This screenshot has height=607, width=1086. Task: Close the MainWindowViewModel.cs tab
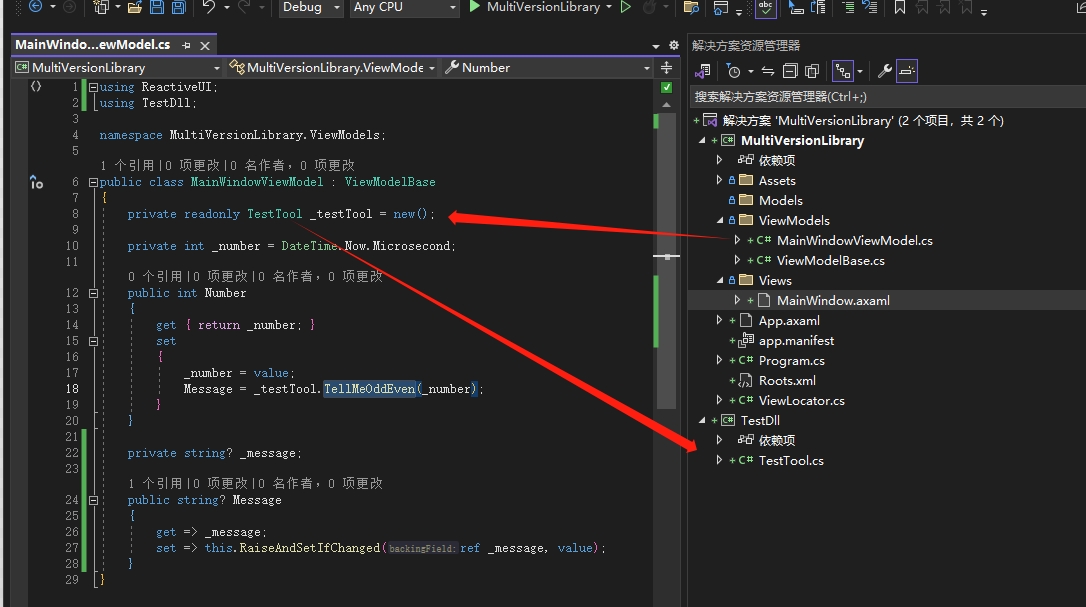click(x=205, y=46)
